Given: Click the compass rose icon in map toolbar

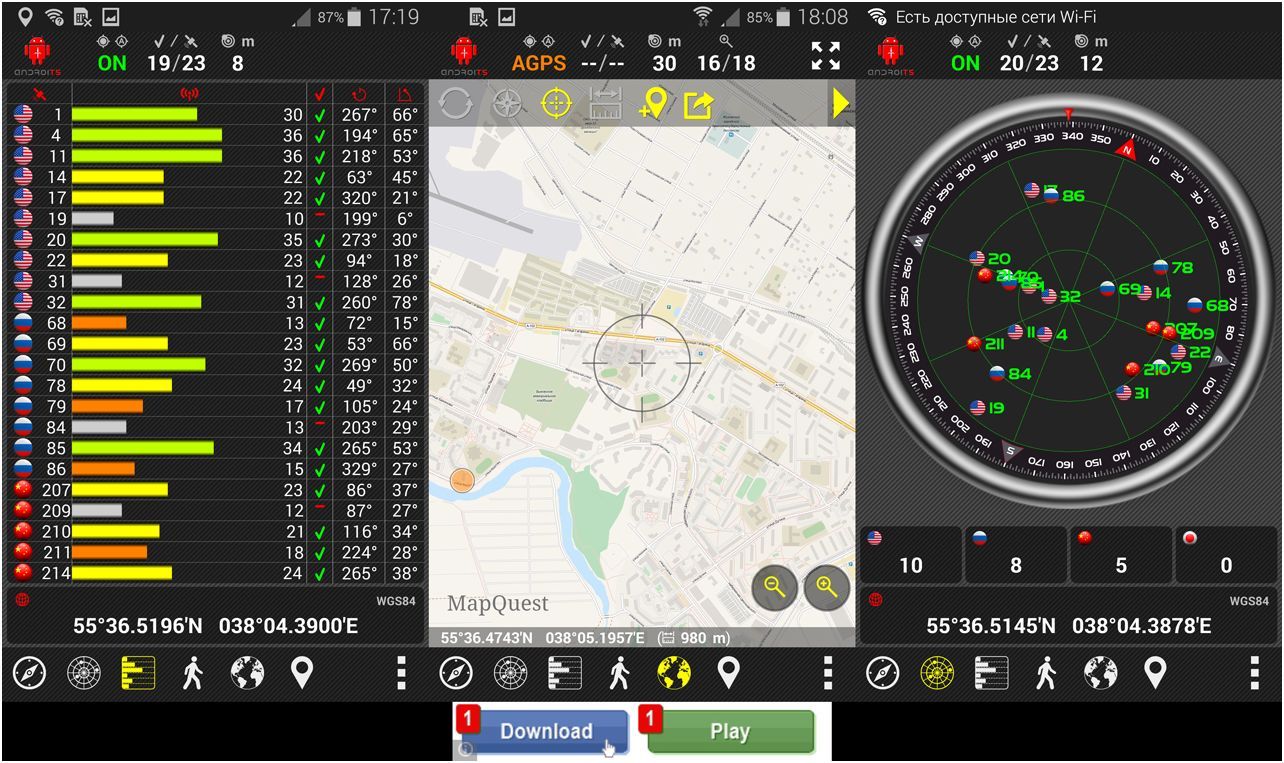Looking at the screenshot, I should pyautogui.click(x=507, y=103).
